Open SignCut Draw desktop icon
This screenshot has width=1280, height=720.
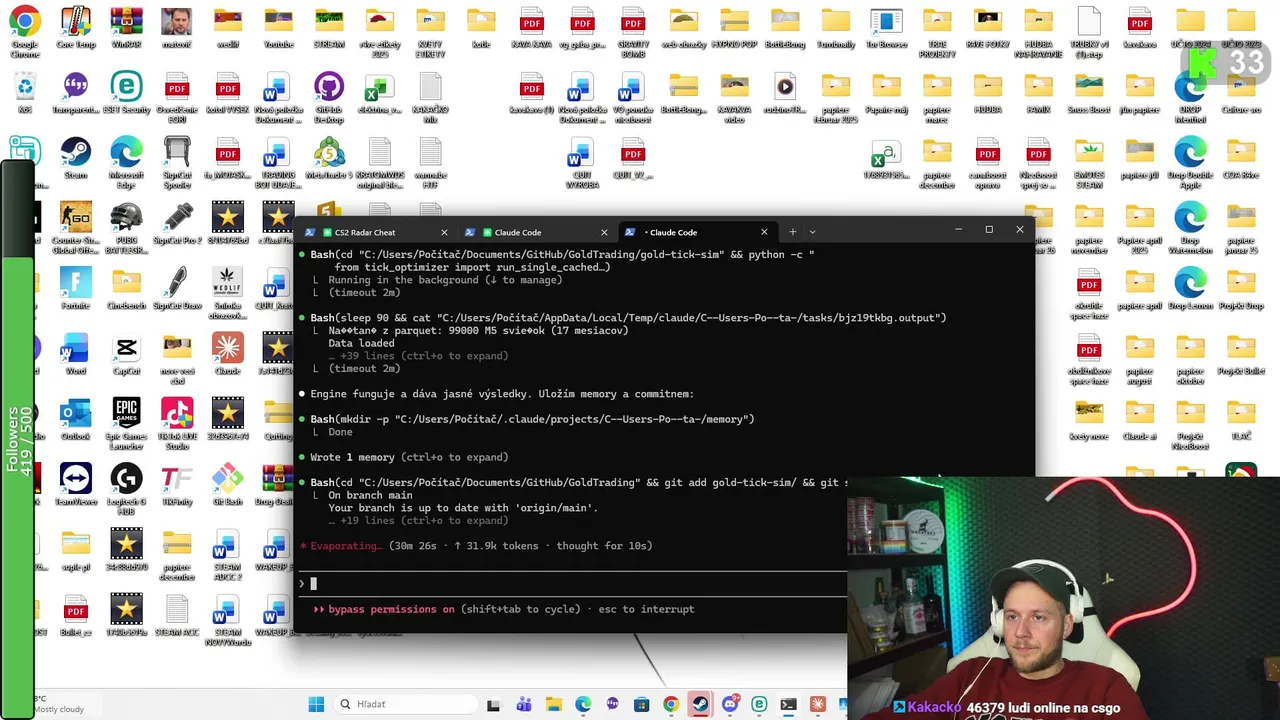(178, 287)
